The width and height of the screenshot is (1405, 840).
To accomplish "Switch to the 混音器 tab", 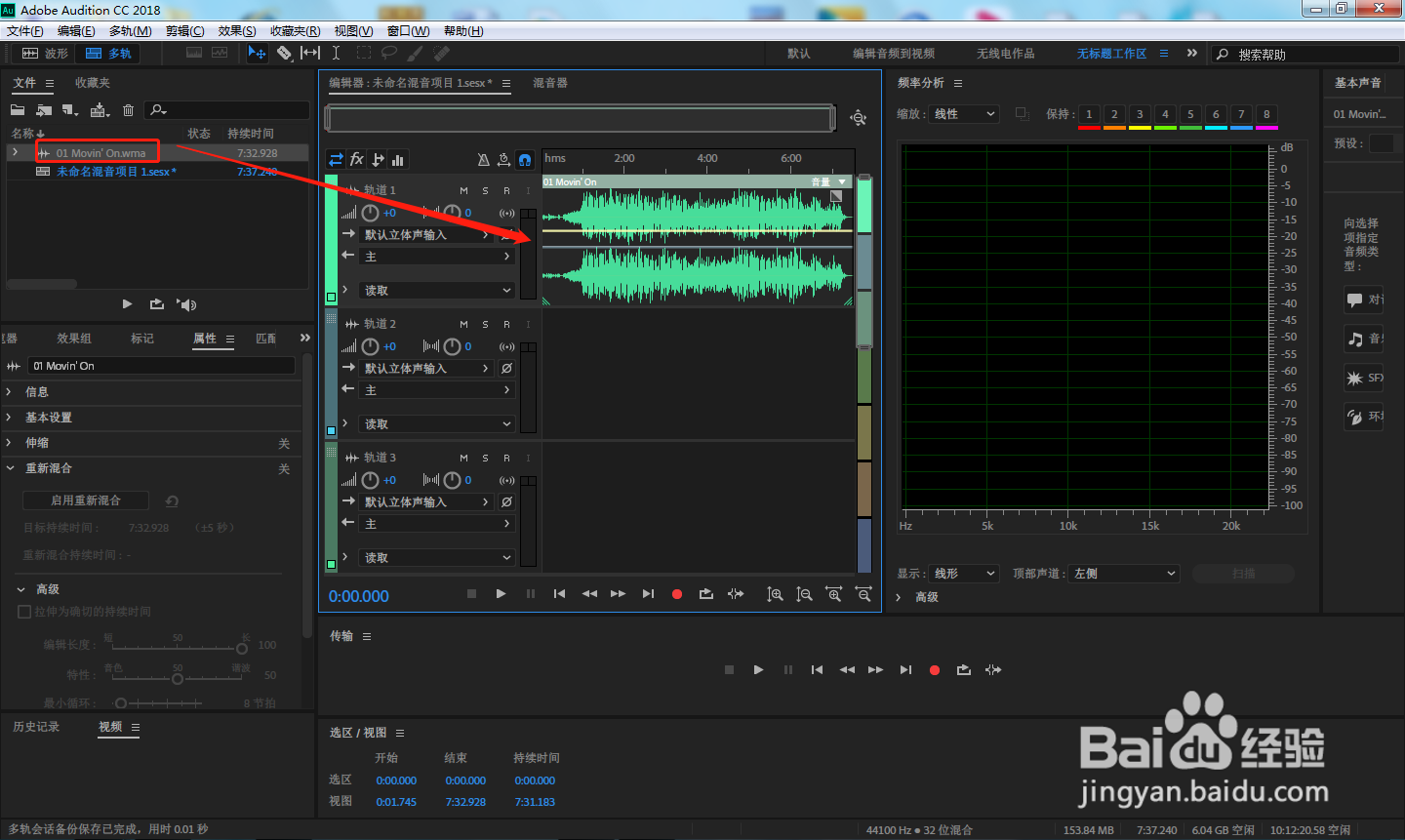I will tap(550, 83).
